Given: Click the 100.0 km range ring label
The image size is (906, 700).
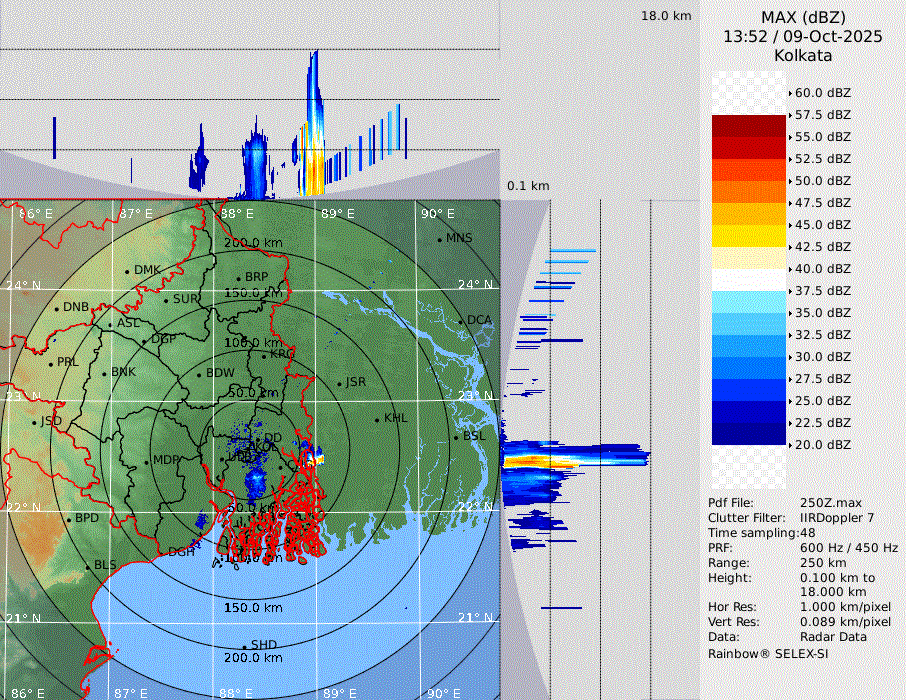Looking at the screenshot, I should pos(253,343).
